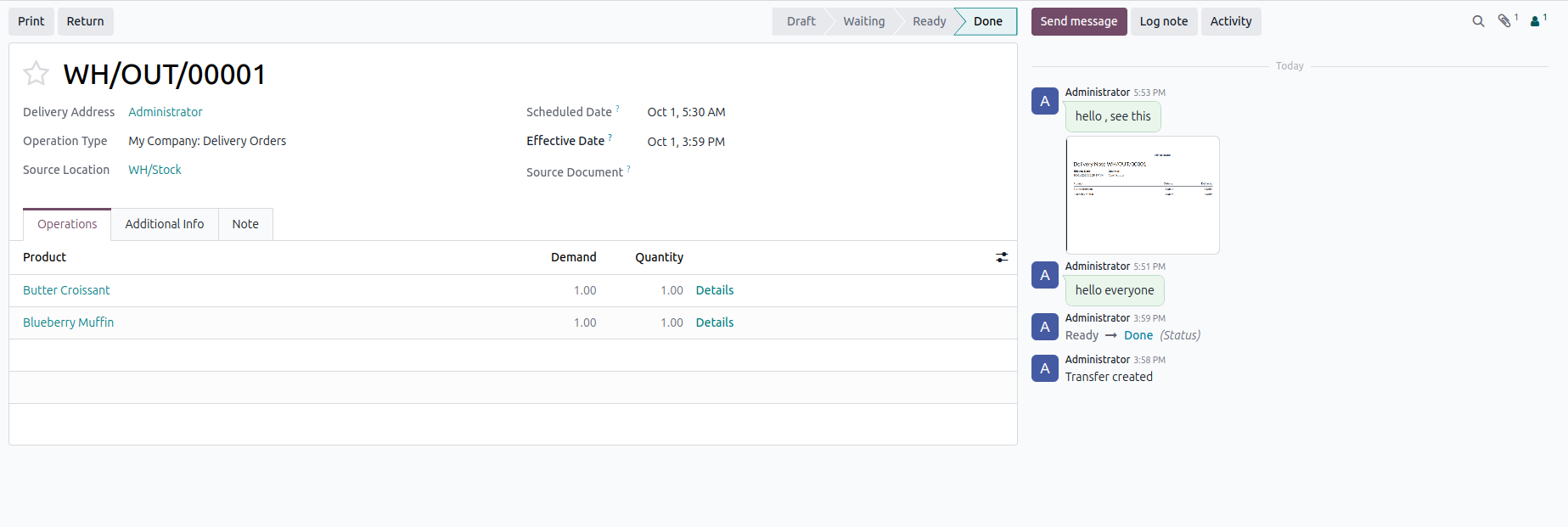Show followers icon in chatter

[x=1538, y=20]
